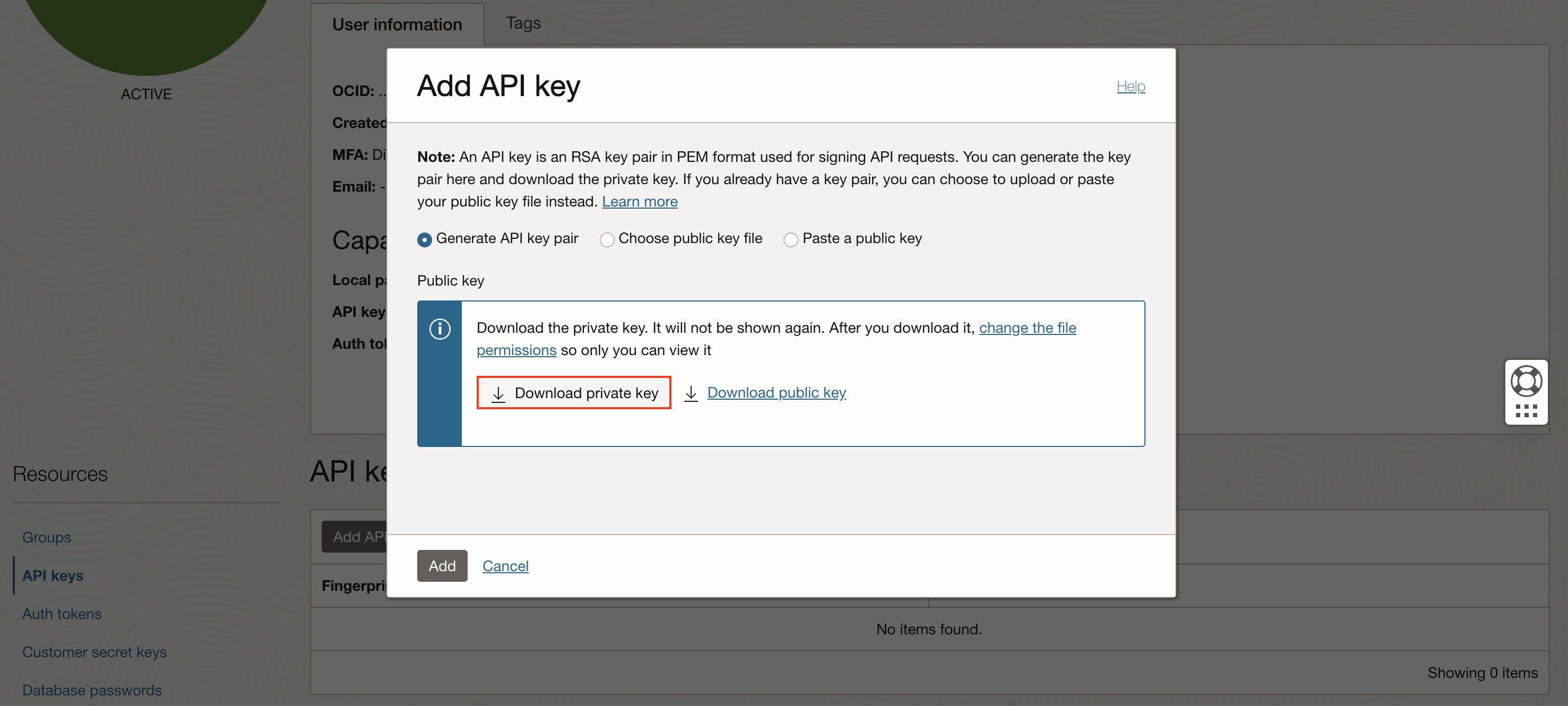Image resolution: width=1568 pixels, height=706 pixels.
Task: Switch to the Tags tab
Action: [522, 23]
